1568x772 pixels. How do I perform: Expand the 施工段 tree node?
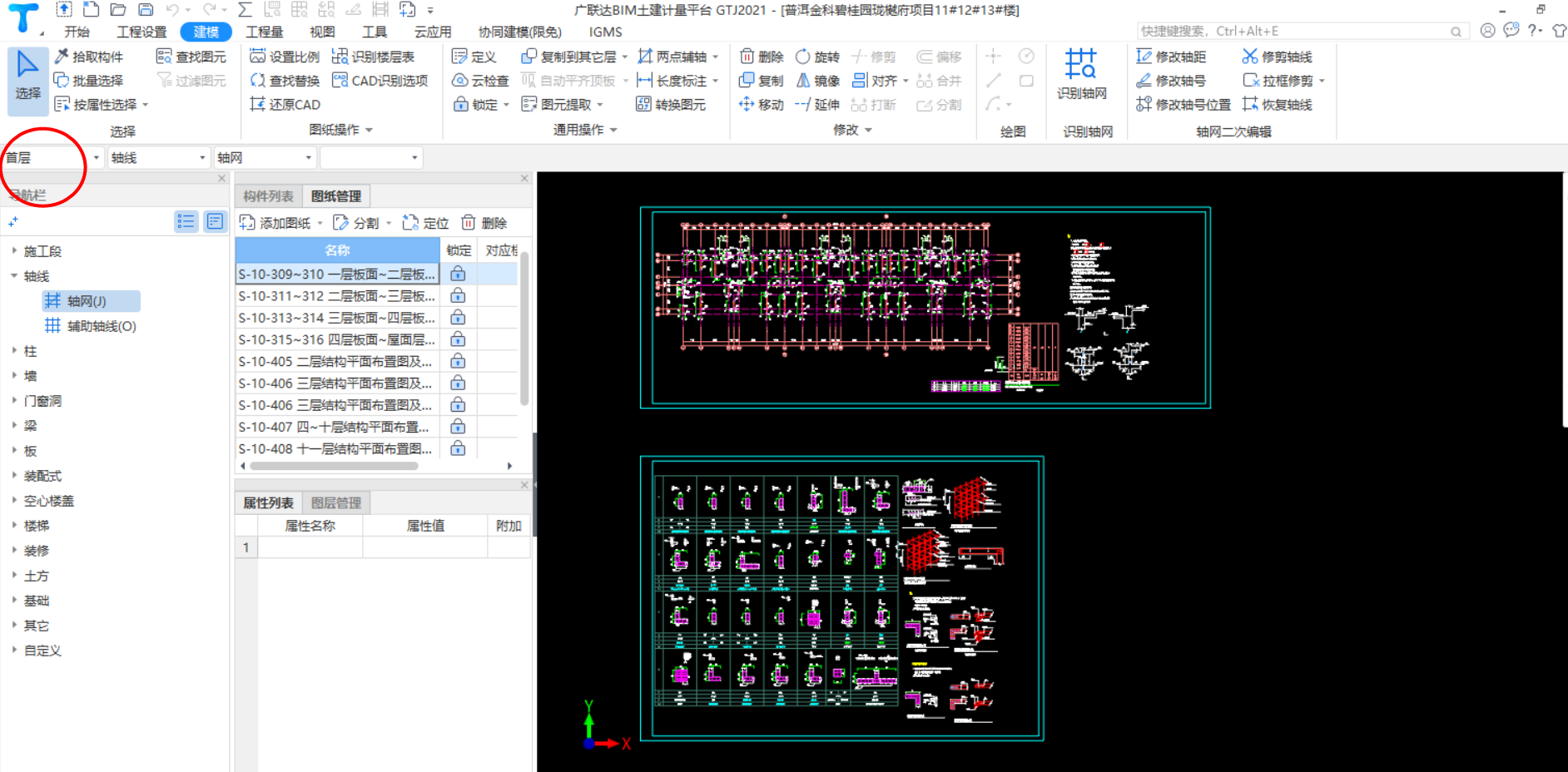pos(14,250)
